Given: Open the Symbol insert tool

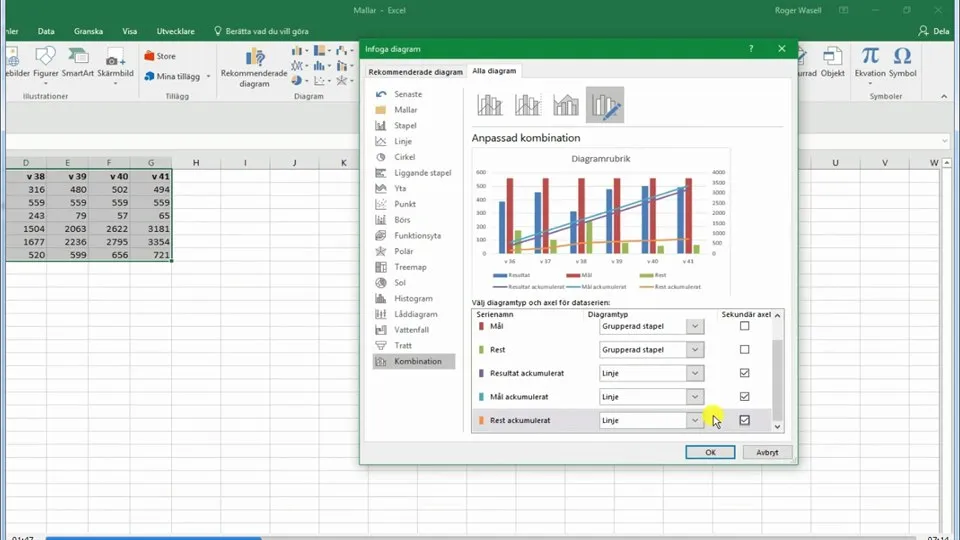Looking at the screenshot, I should pos(902,62).
